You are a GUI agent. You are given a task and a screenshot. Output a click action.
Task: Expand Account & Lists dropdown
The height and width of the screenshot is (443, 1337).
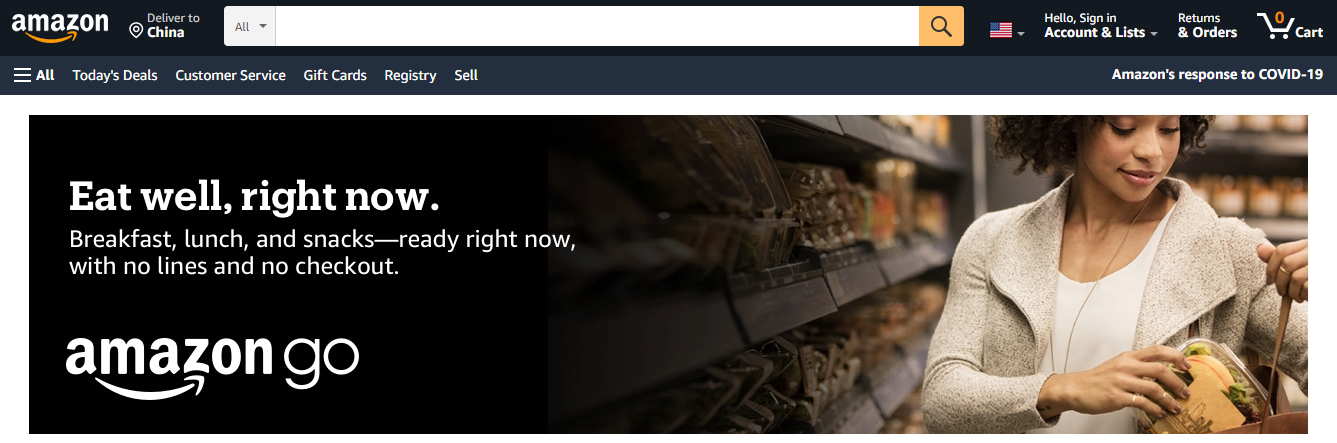coord(1101,26)
